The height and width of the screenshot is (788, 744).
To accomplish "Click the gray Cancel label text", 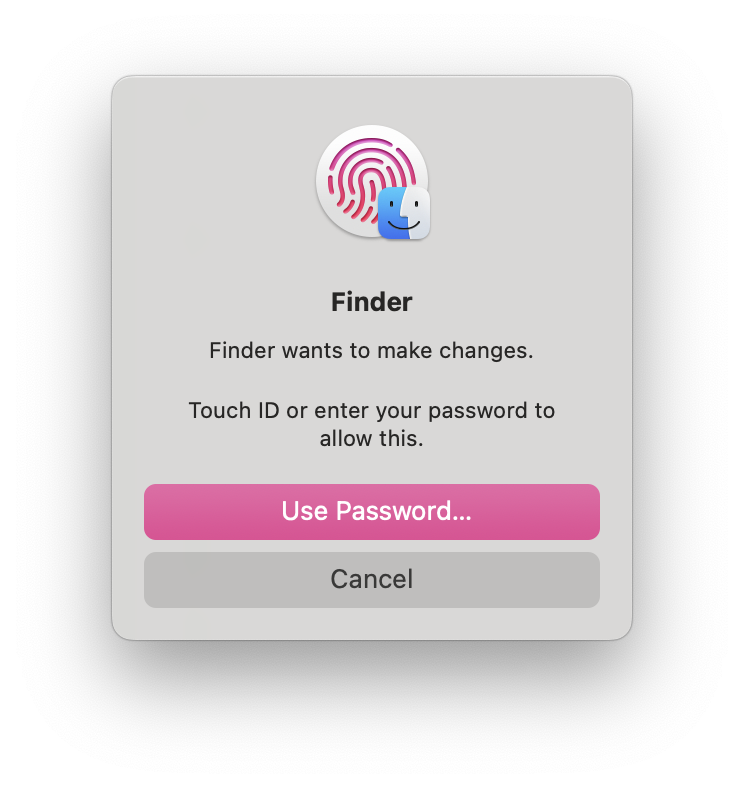I will point(371,579).
